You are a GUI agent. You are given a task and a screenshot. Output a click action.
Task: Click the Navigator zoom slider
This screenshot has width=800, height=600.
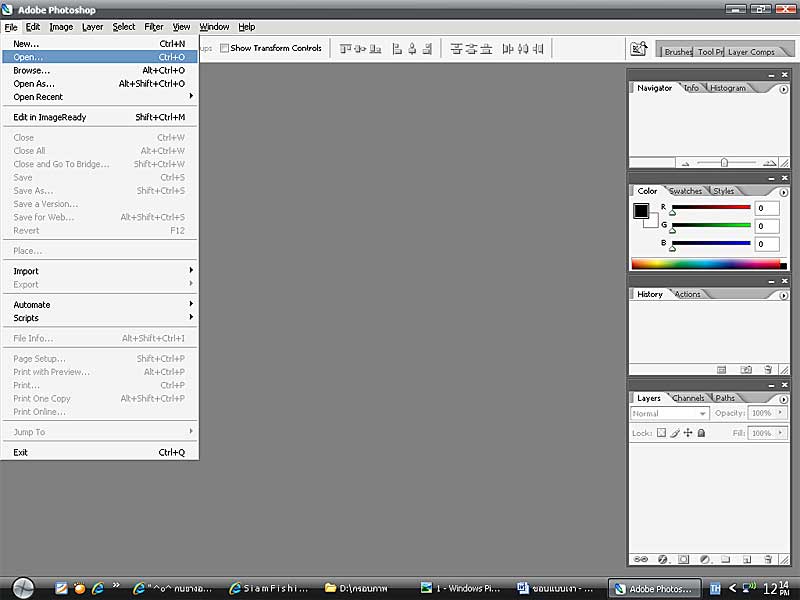(x=726, y=163)
